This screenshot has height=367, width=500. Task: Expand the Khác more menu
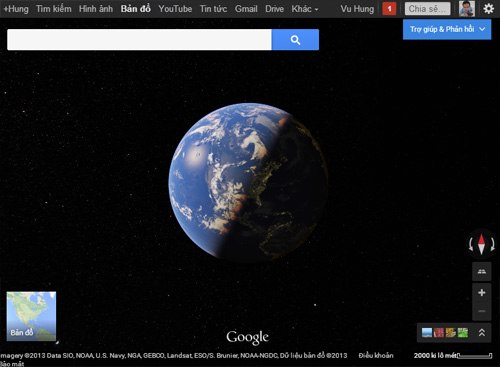coord(305,9)
